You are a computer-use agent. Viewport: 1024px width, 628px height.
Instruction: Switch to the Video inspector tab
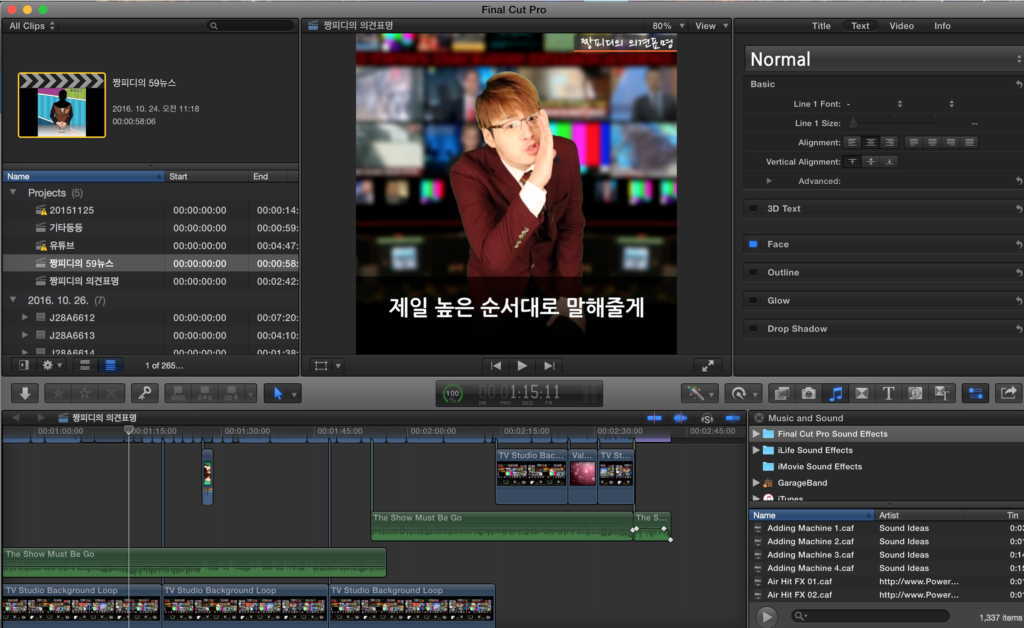901,26
